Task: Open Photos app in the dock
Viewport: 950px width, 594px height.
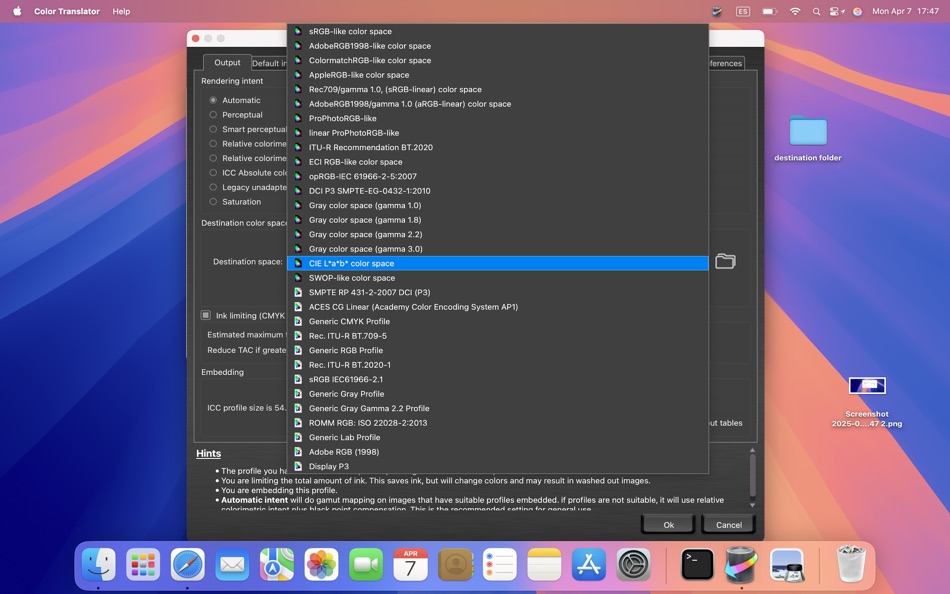Action: click(x=321, y=565)
